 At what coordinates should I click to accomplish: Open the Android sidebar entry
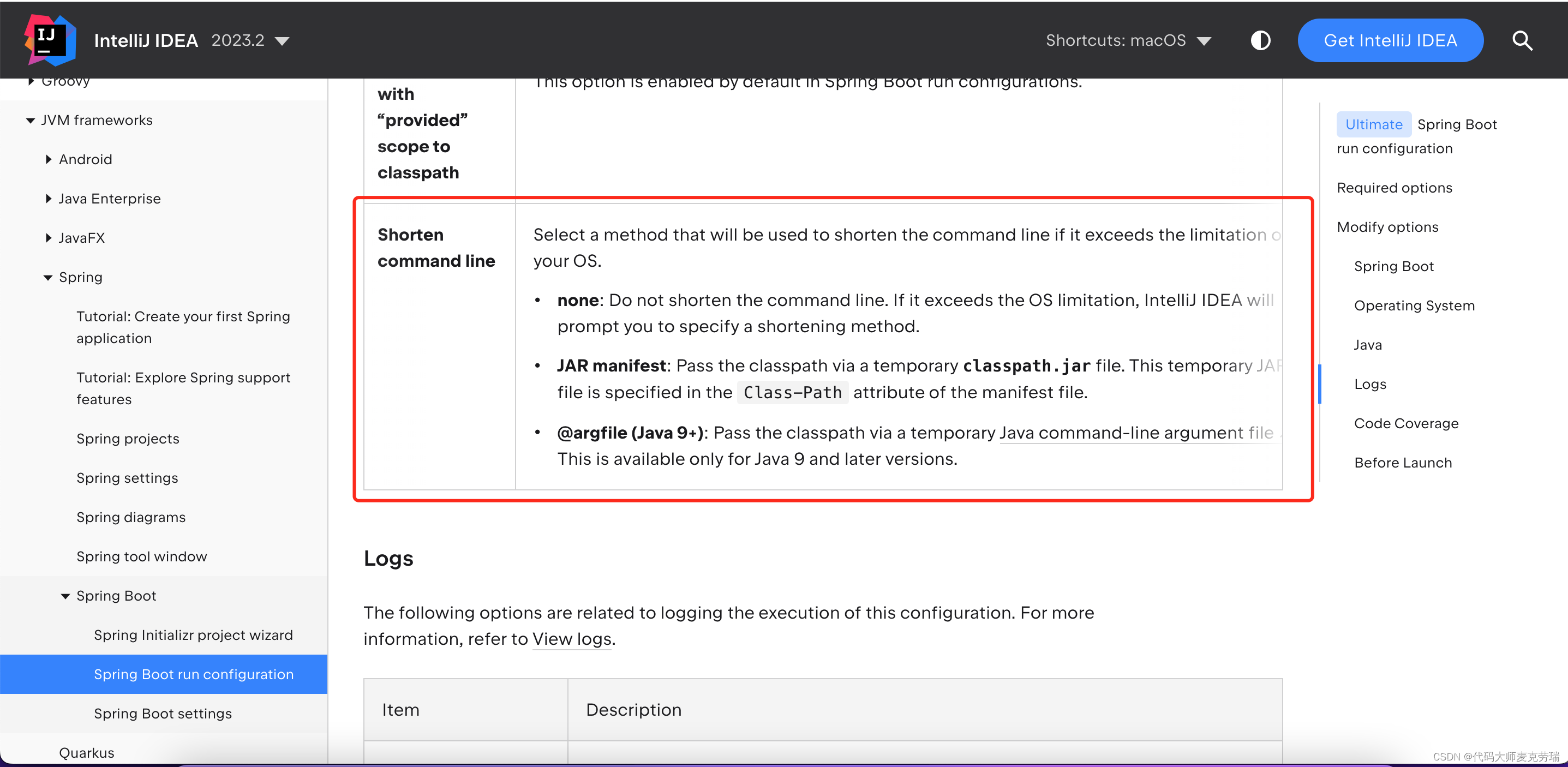(86, 159)
